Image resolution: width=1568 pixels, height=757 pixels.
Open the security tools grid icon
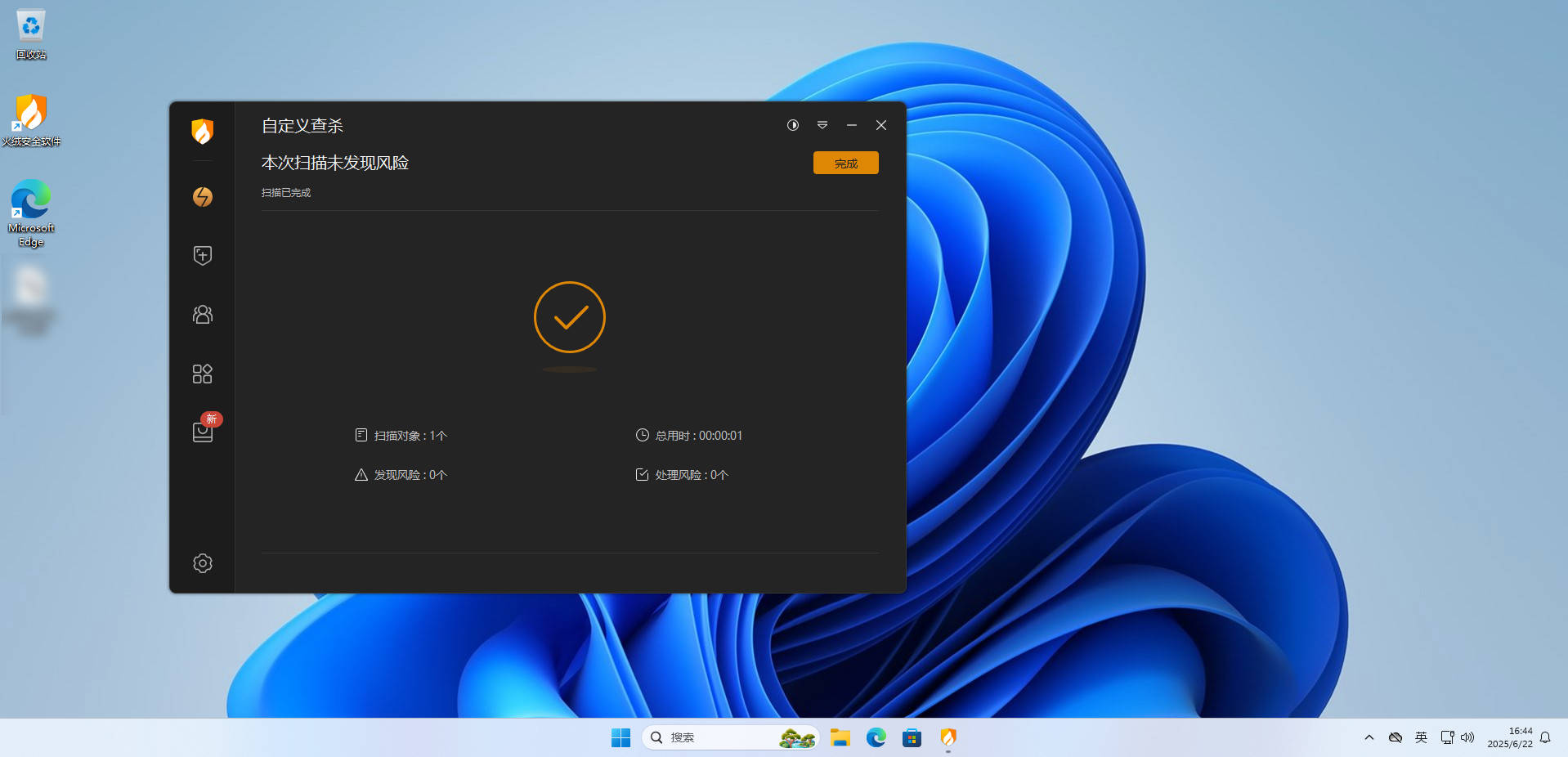[203, 374]
